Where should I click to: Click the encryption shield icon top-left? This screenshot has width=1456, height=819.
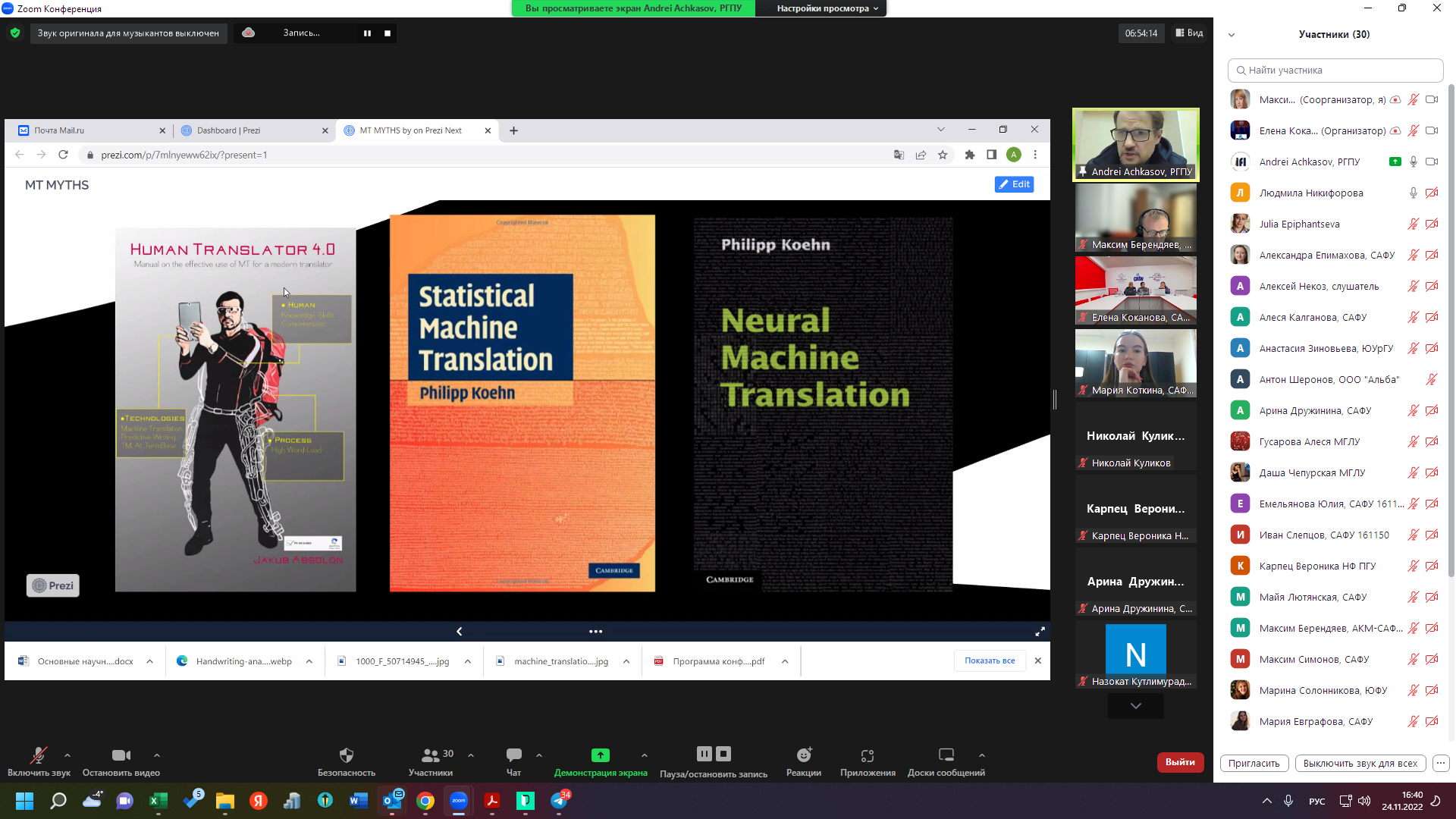pyautogui.click(x=15, y=33)
